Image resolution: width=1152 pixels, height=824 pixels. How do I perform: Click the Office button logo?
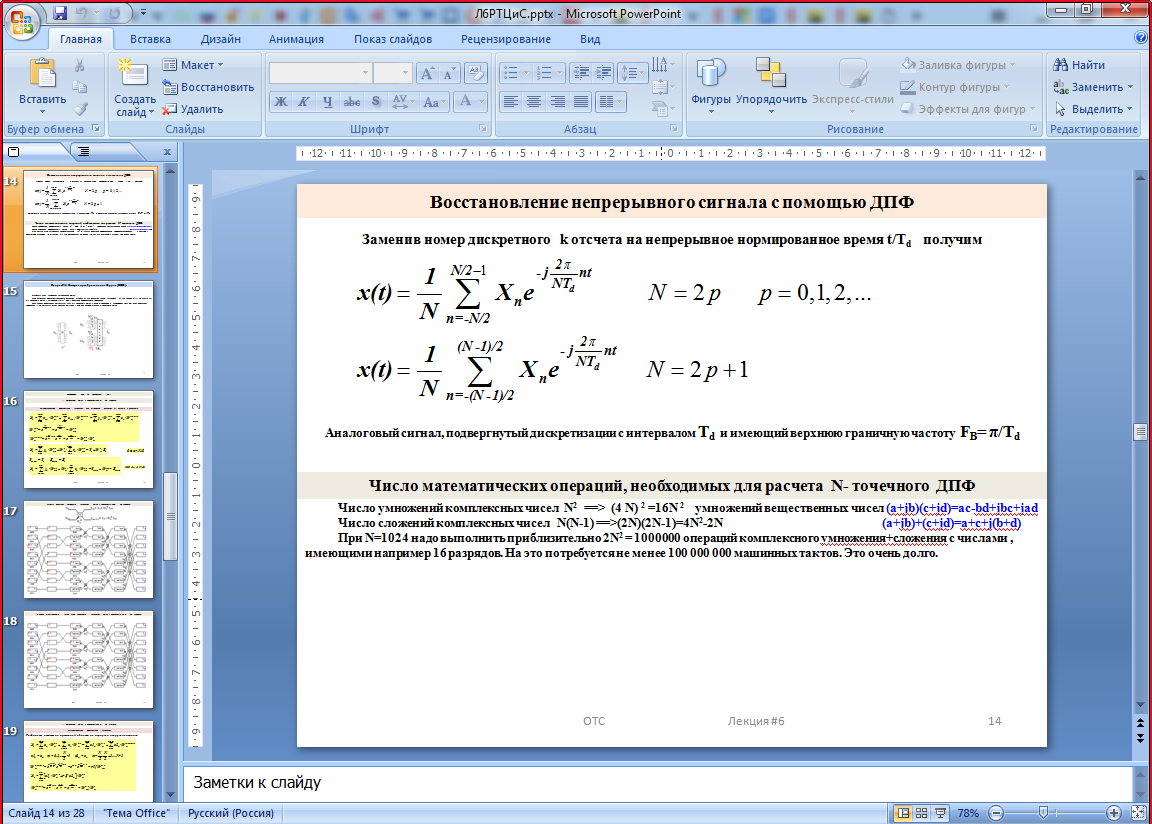tap(24, 20)
